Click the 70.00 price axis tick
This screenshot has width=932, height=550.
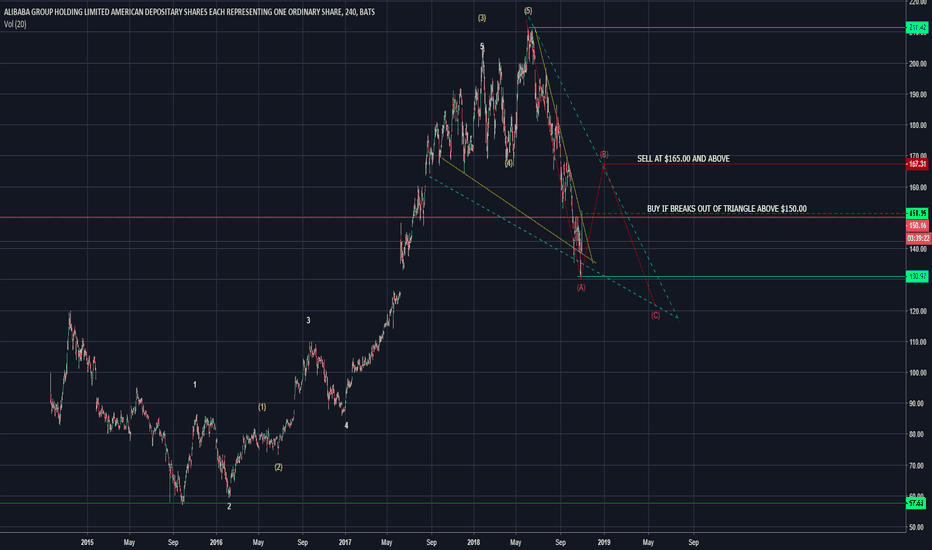pos(918,466)
